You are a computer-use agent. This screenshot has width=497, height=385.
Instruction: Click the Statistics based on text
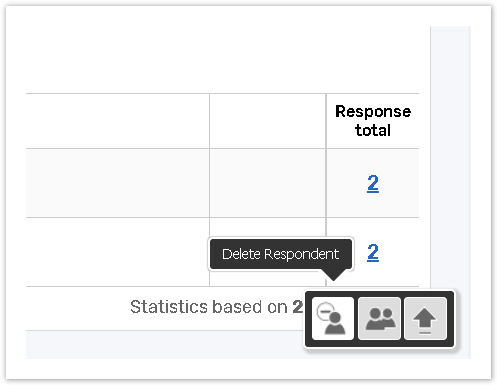pos(209,307)
